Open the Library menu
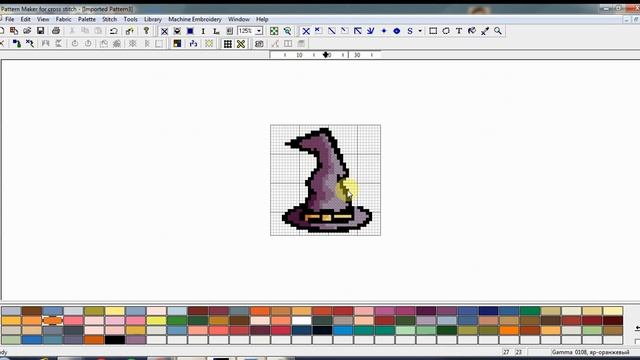 (x=153, y=19)
